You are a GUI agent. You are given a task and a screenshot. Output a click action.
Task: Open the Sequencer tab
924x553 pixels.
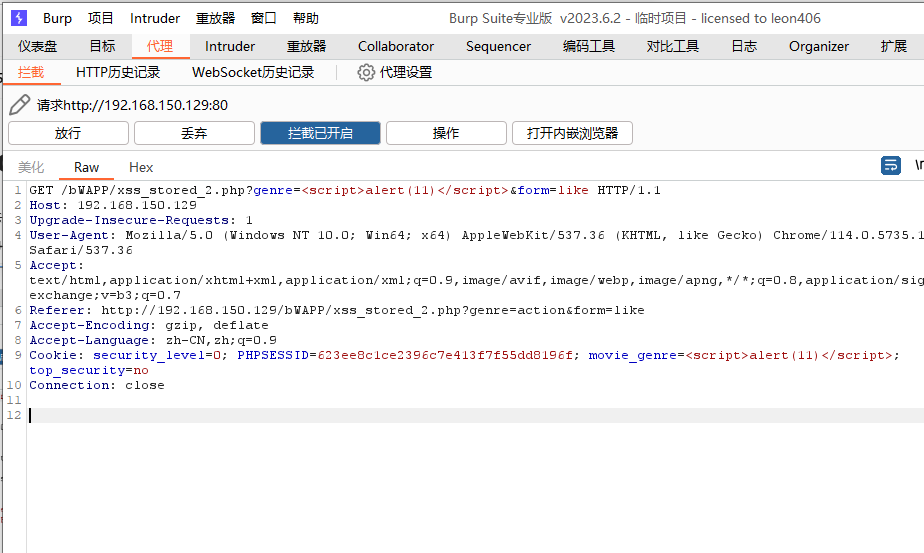tap(499, 46)
